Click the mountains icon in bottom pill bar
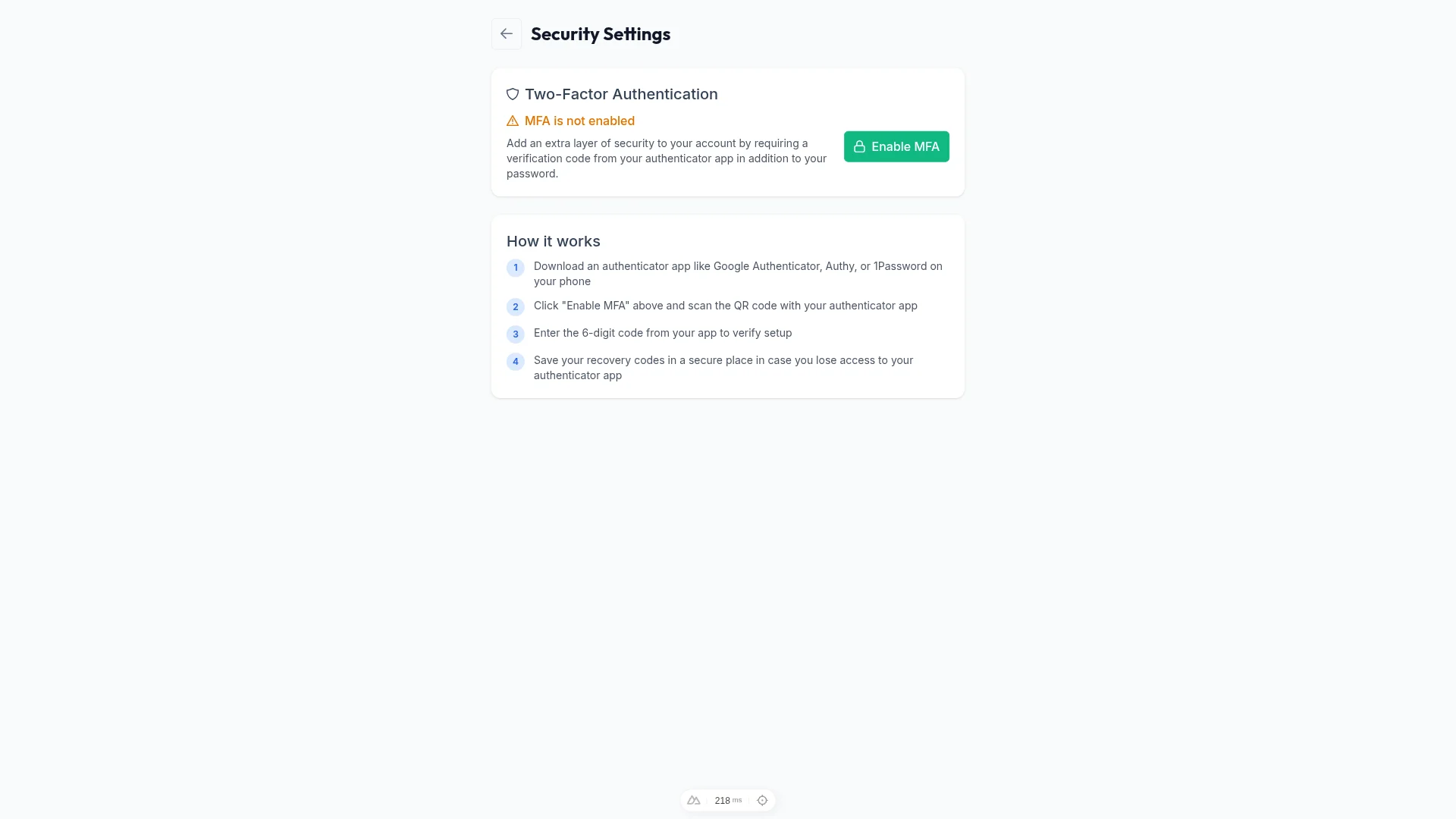 (693, 800)
